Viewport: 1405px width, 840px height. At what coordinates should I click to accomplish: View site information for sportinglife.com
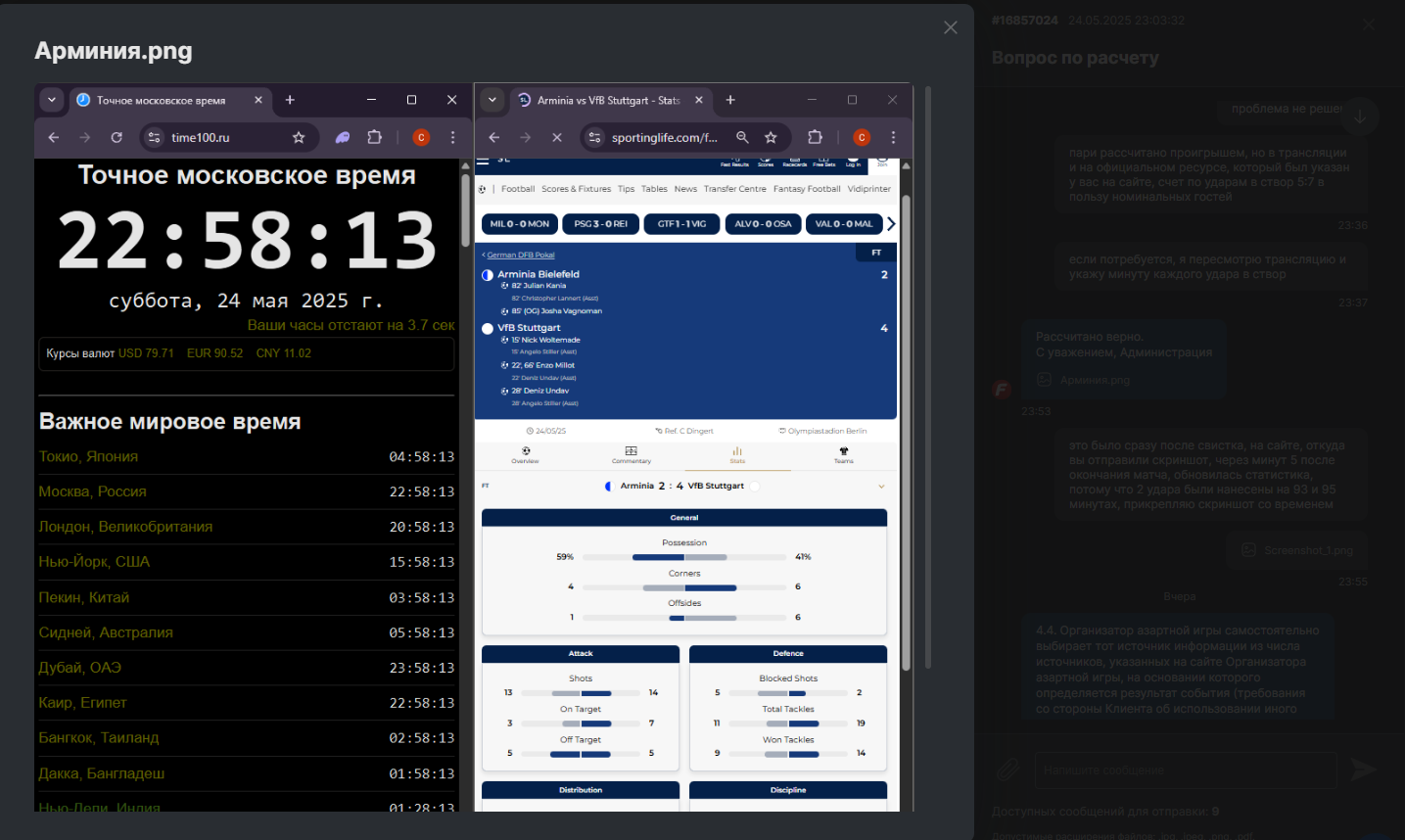click(594, 138)
